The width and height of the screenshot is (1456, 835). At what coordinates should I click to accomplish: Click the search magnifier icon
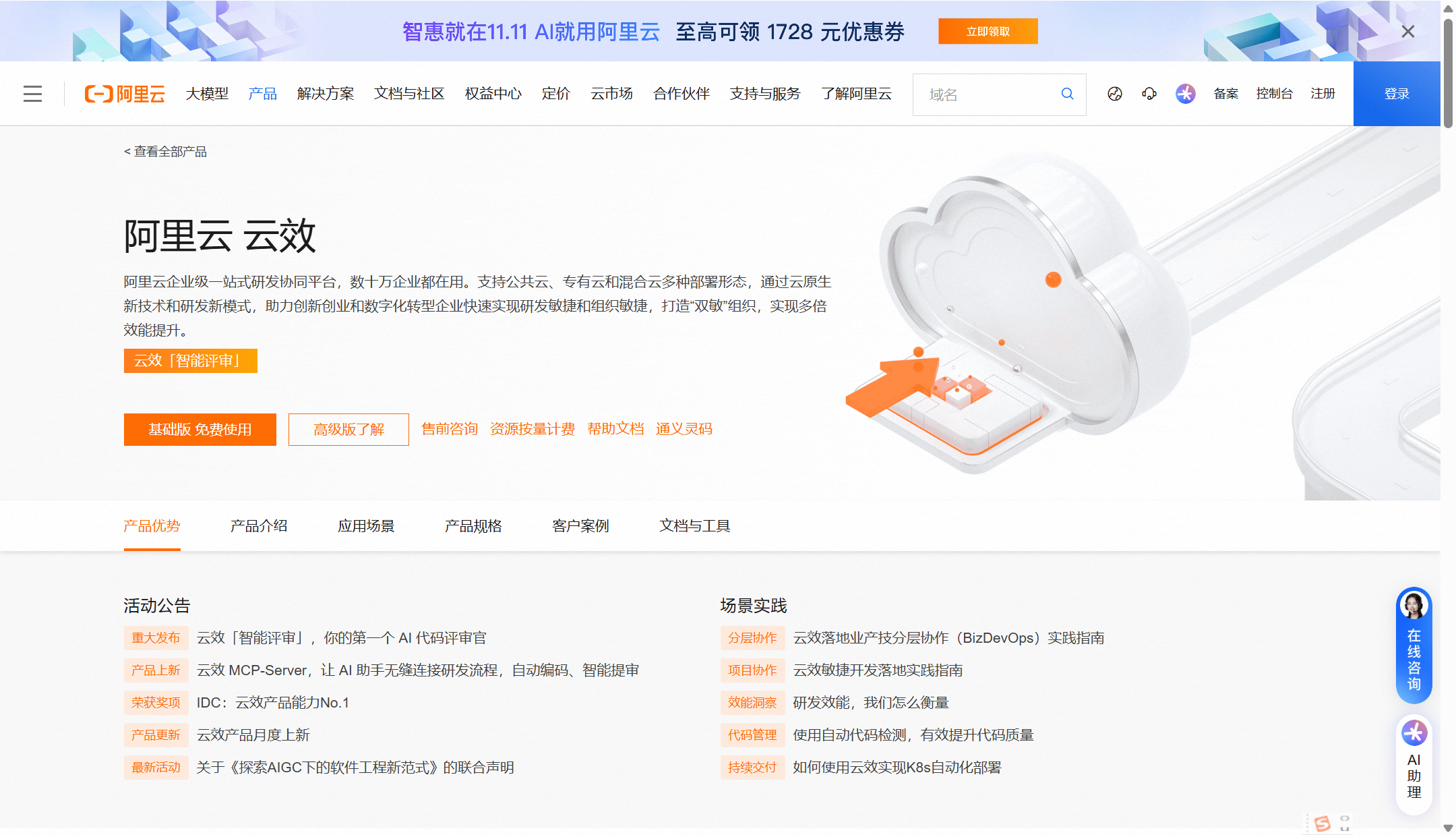point(1067,94)
